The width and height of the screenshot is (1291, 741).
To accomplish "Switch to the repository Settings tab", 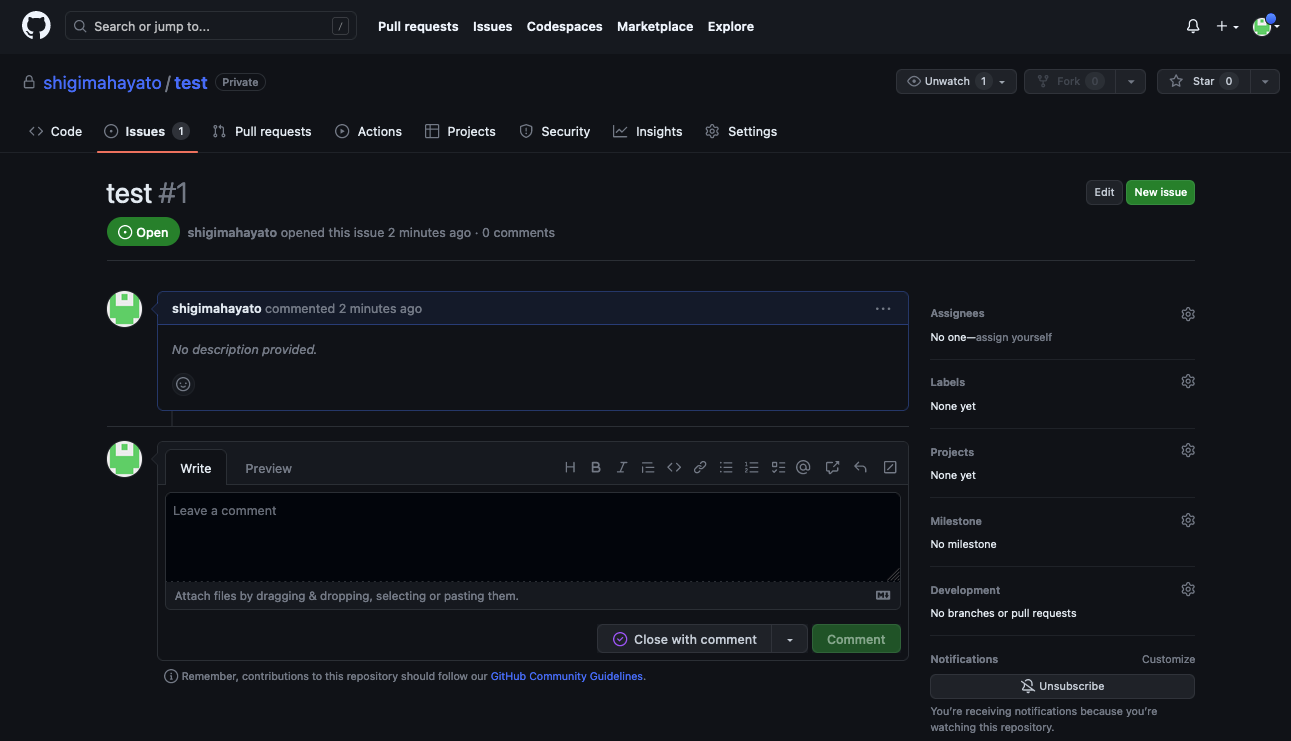I will tap(741, 131).
